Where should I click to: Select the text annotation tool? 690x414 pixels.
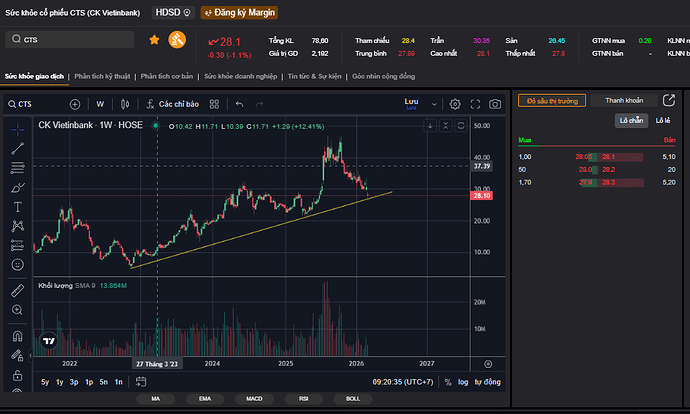17,206
